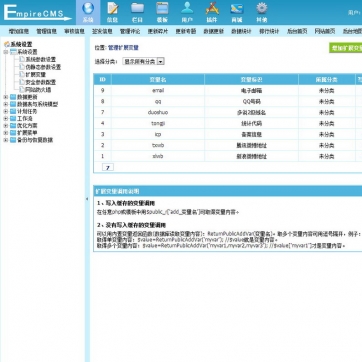The image size is (362, 362).
Task: Select the 计划任务 tree label
Action: tap(27, 112)
